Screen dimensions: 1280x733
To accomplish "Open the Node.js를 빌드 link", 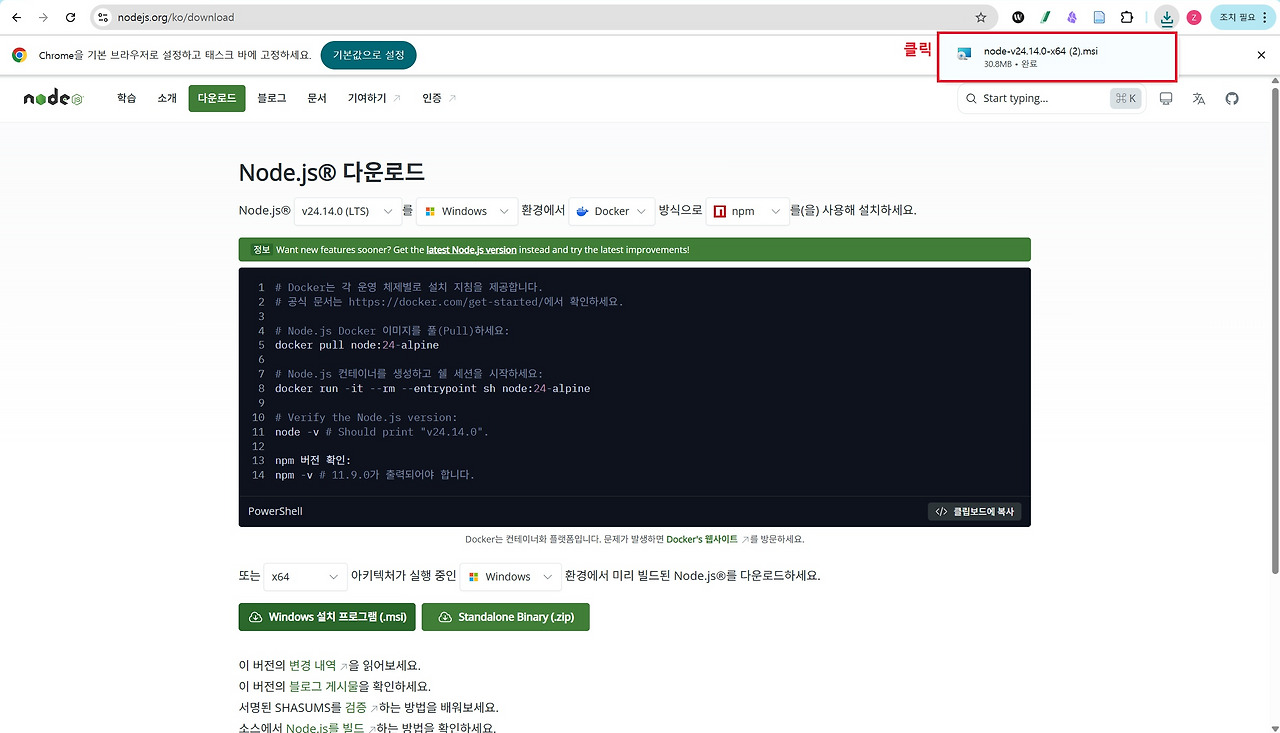I will click(x=331, y=728).
